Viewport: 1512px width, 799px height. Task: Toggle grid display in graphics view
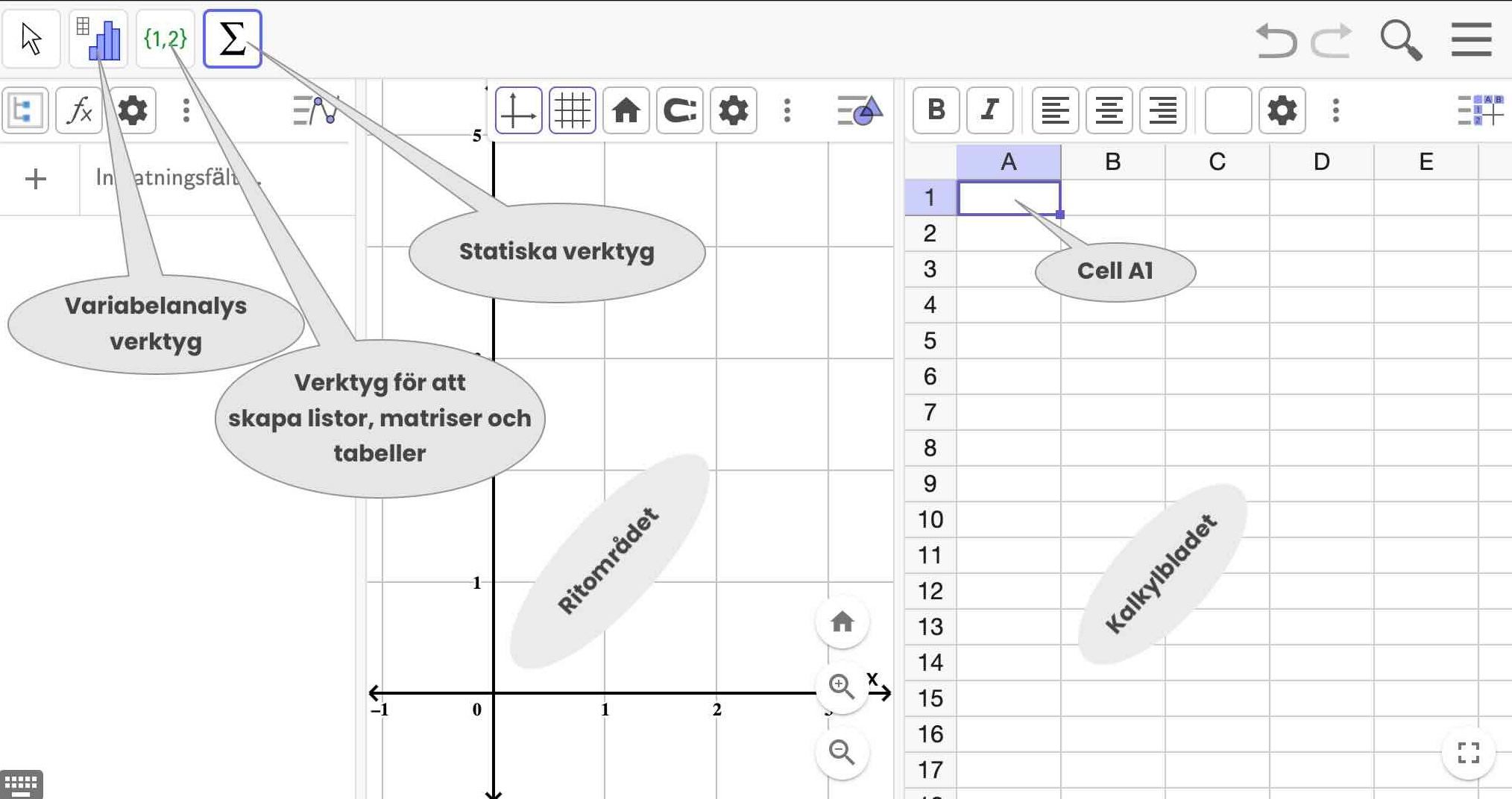click(x=572, y=111)
